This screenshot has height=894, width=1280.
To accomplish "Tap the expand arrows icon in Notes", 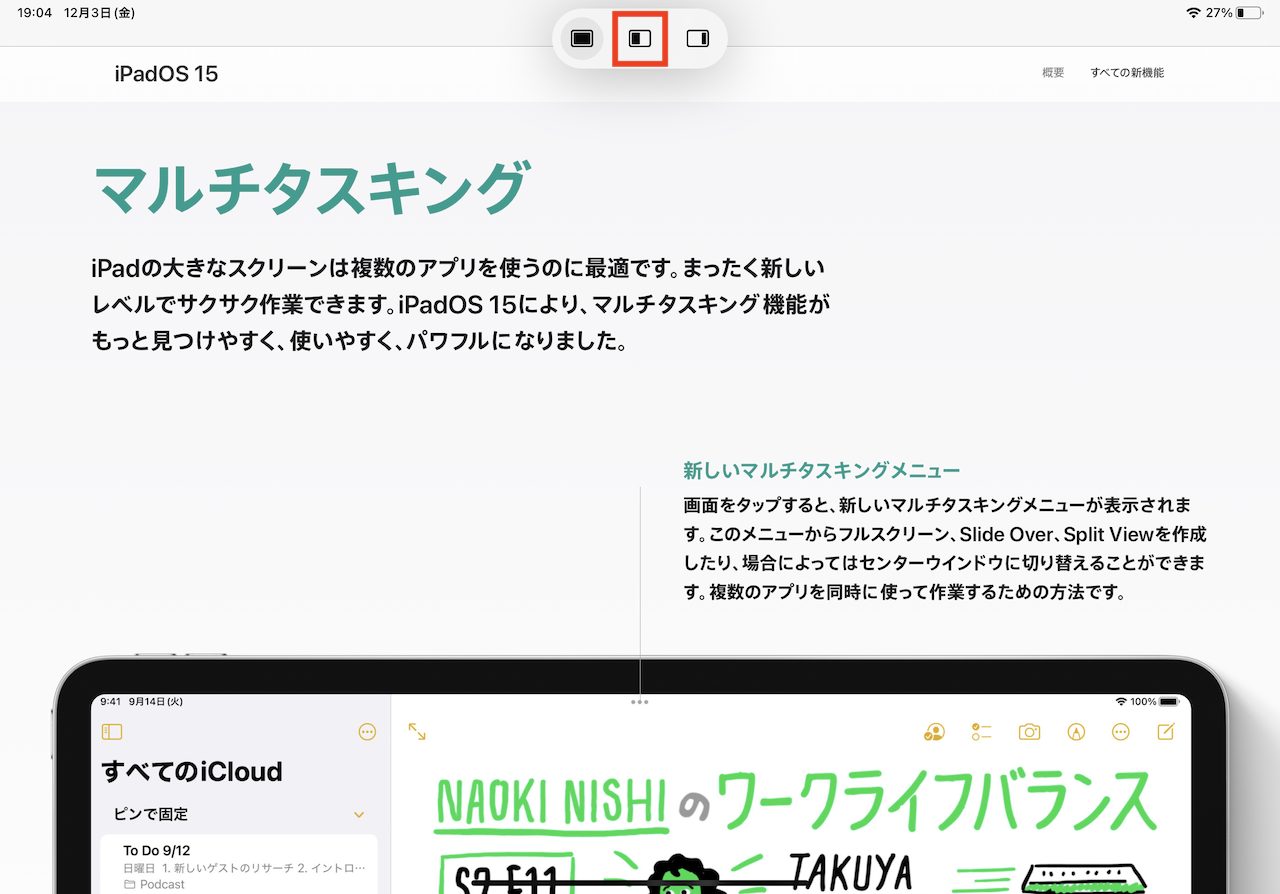I will [x=417, y=732].
